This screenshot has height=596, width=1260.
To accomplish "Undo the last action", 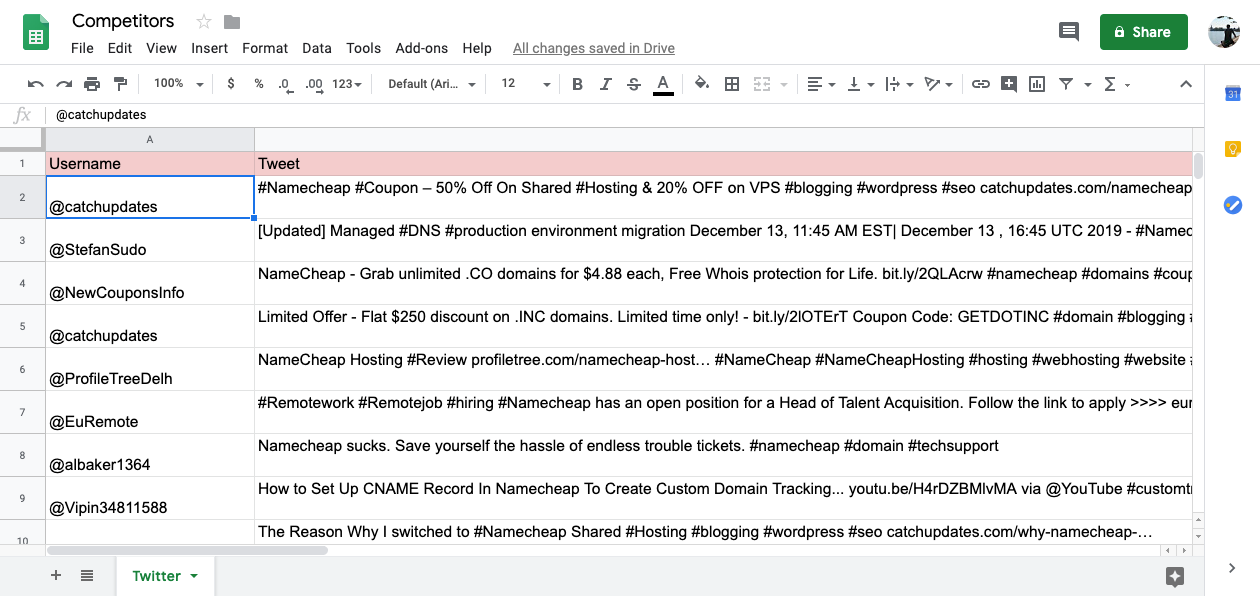I will (36, 84).
